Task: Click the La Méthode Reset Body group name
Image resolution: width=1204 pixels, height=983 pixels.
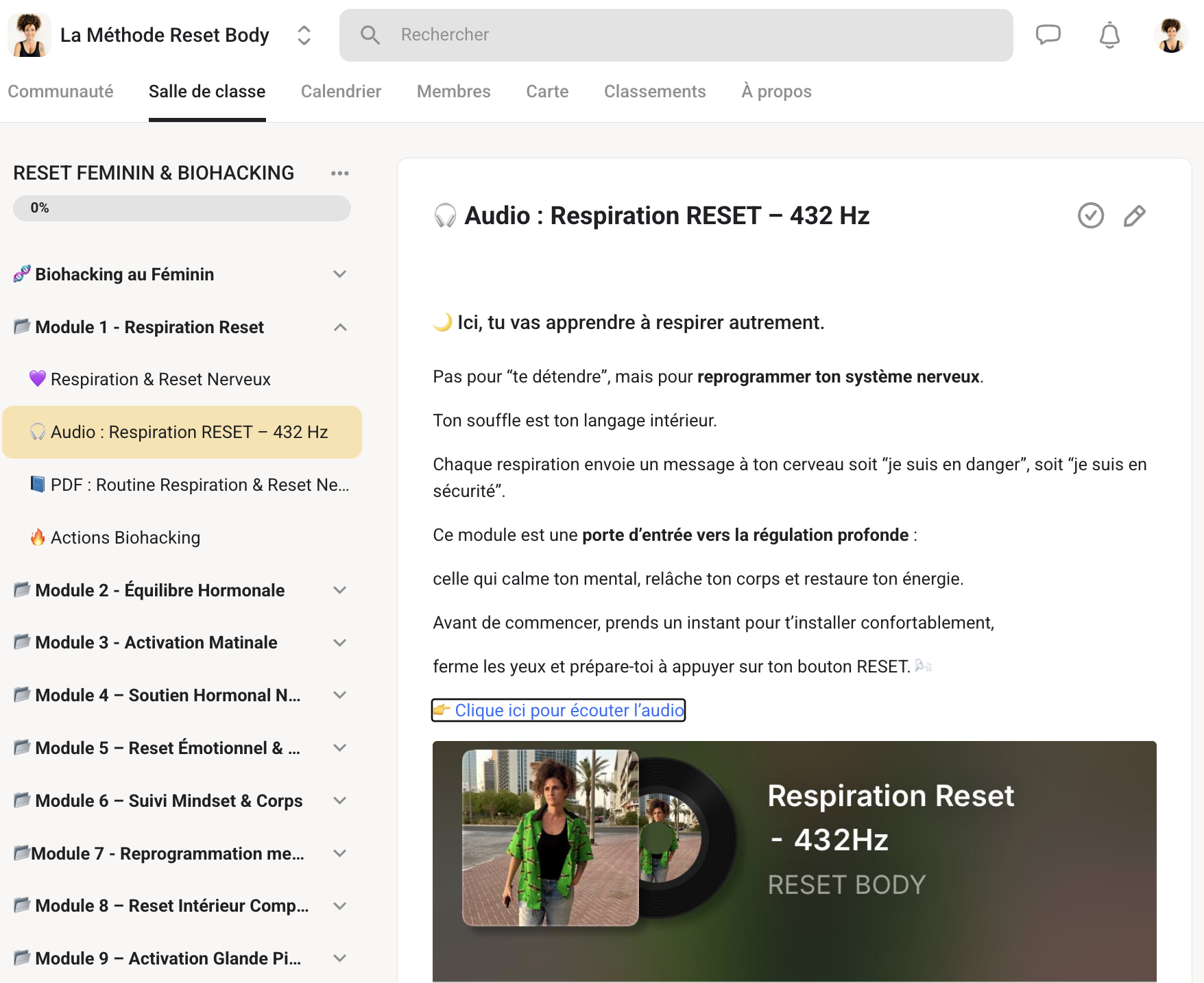Action: 165,35
